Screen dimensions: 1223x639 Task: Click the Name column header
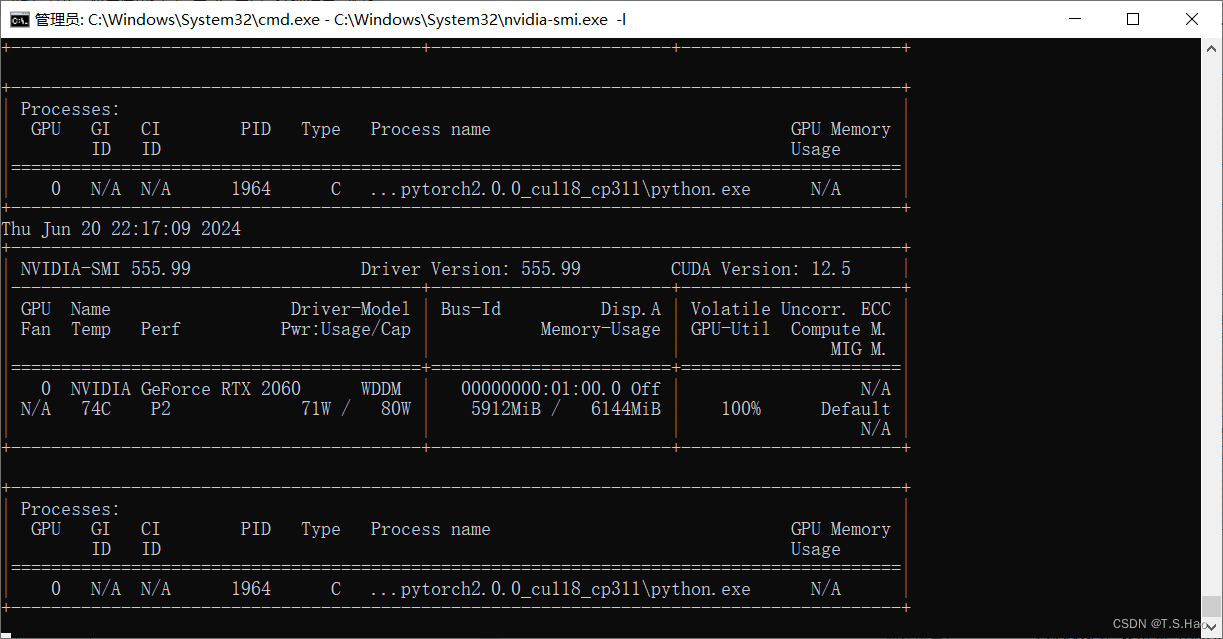coord(91,309)
